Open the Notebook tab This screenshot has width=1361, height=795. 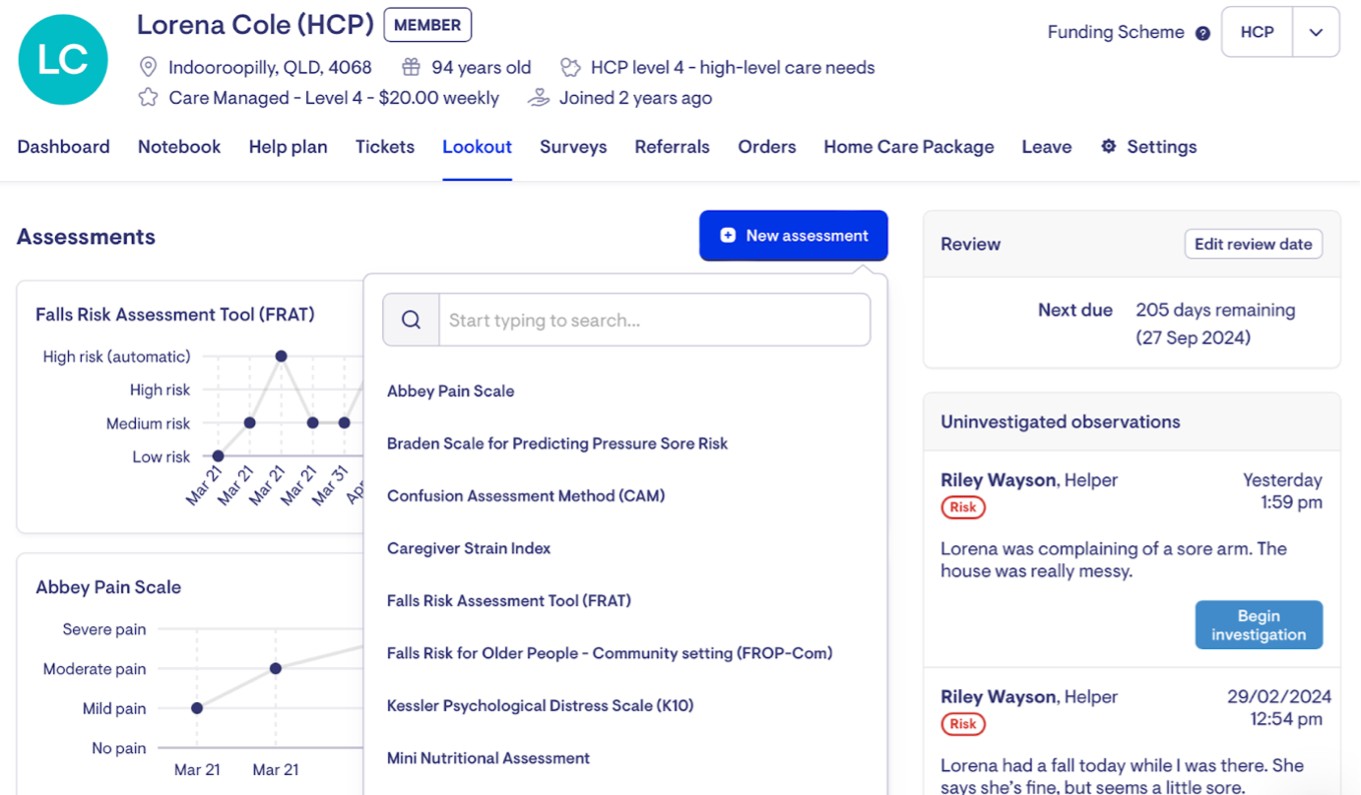[179, 147]
